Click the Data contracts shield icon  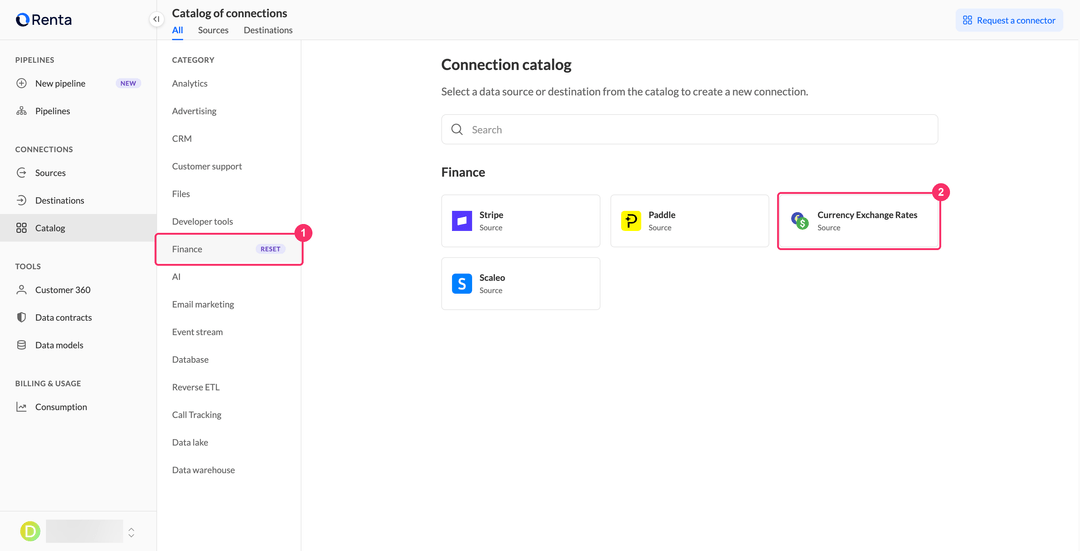click(x=21, y=318)
